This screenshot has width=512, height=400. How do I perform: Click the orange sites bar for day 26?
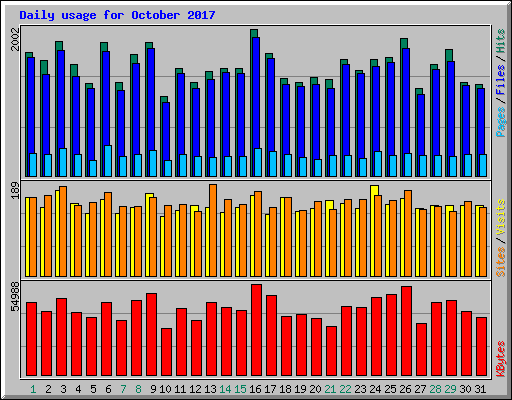pyautogui.click(x=408, y=233)
